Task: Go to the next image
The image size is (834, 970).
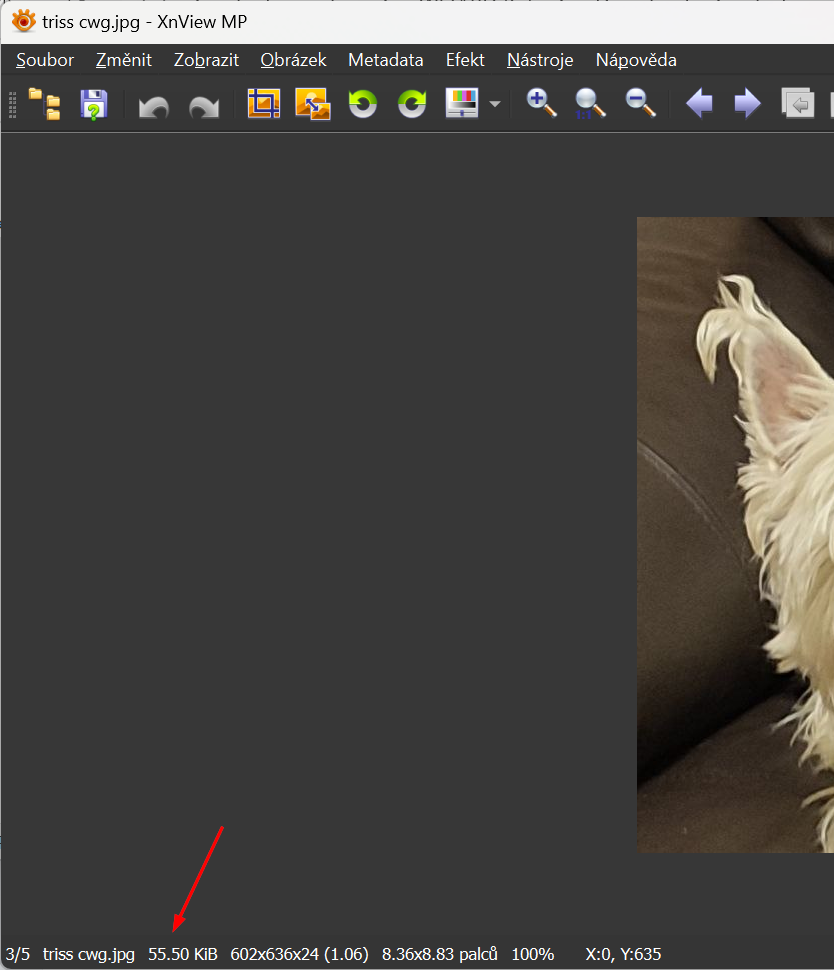Action: coord(747,104)
